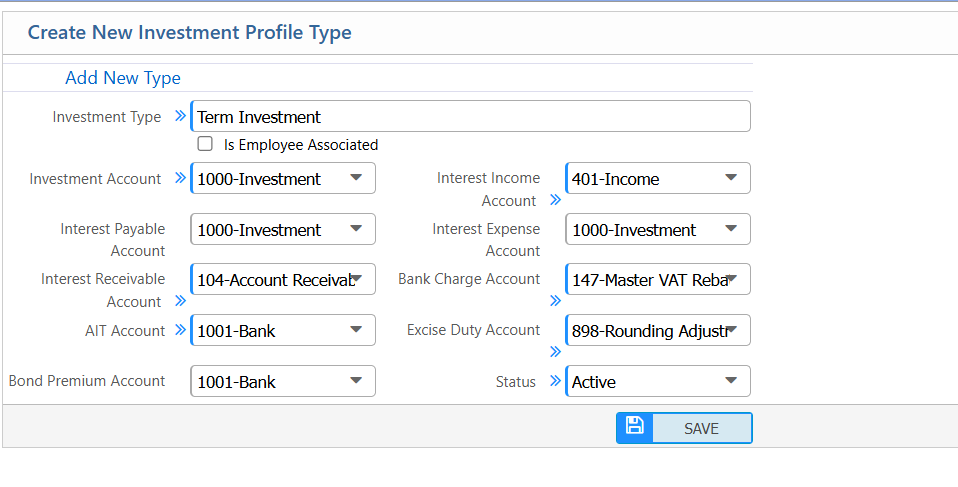Click double-arrow icon next to AIT Account

tap(180, 329)
